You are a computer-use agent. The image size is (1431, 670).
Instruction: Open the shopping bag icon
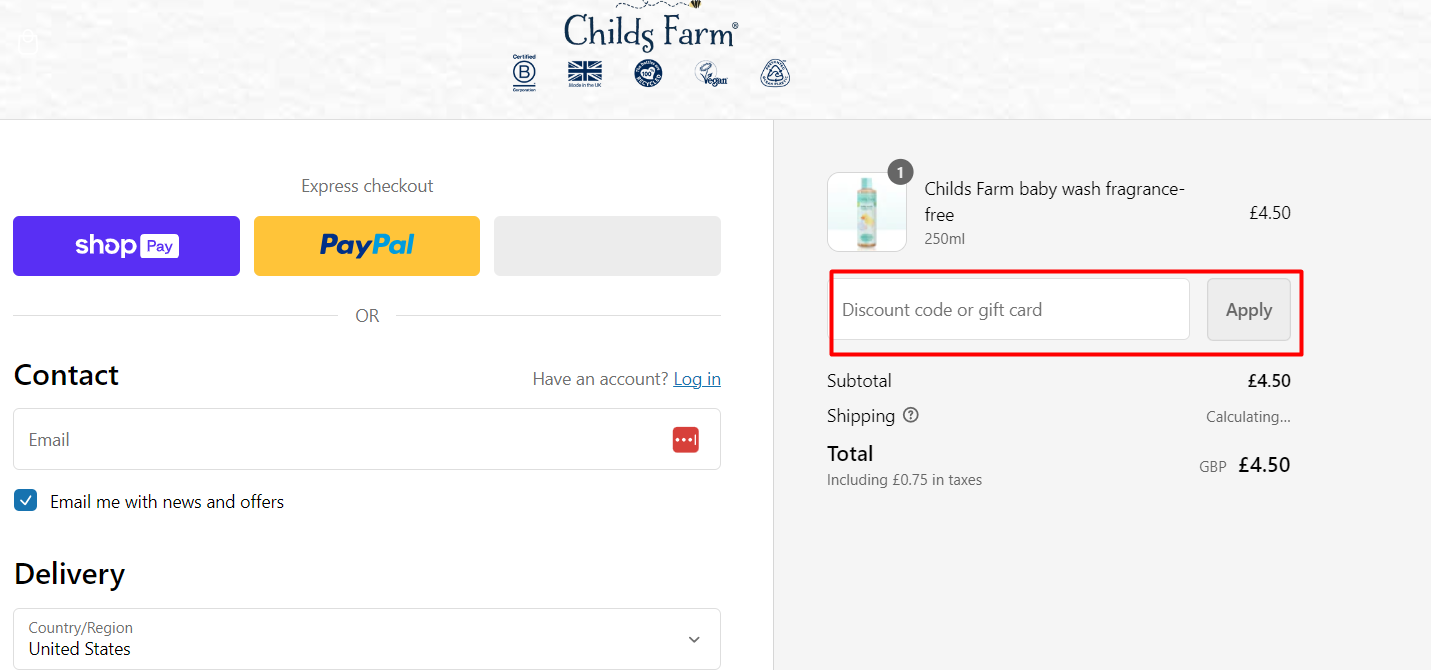(27, 42)
